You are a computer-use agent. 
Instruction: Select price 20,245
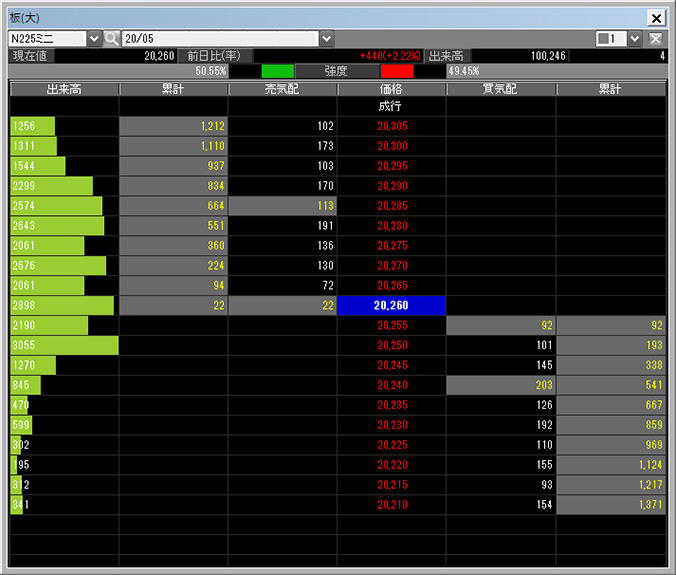point(392,365)
